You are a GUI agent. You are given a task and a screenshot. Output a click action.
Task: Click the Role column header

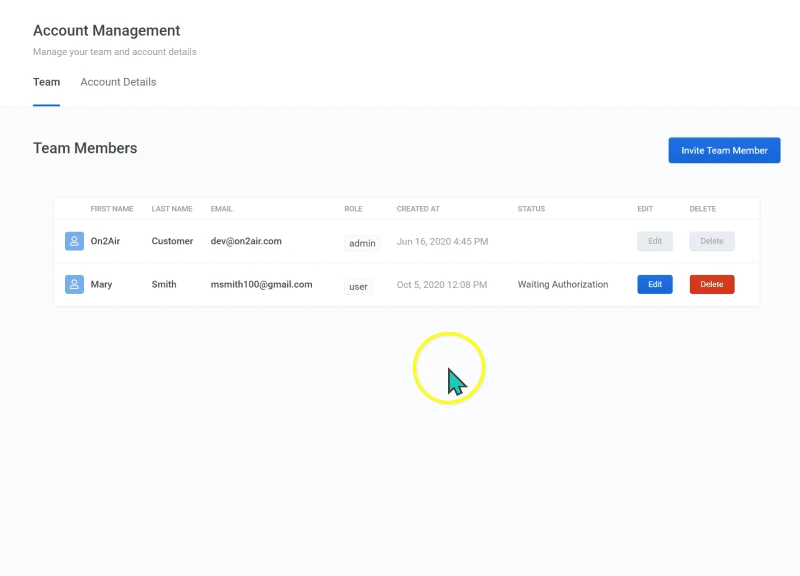click(353, 209)
